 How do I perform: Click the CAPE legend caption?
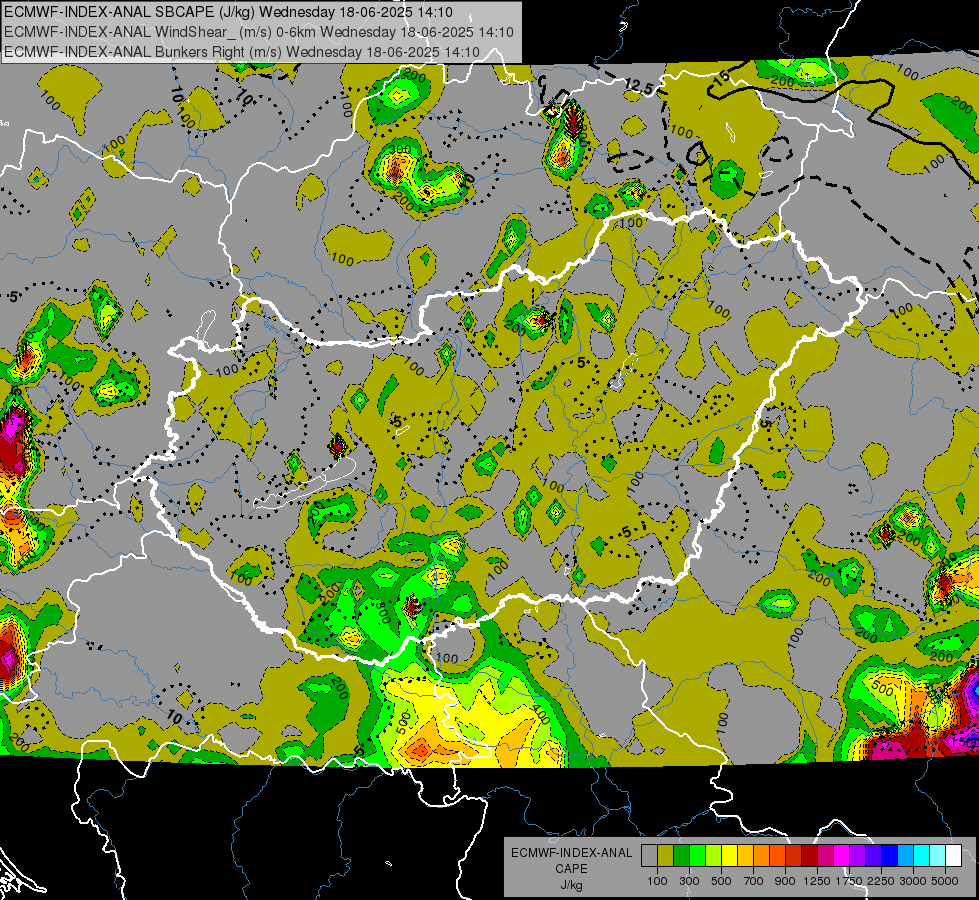[x=571, y=869]
